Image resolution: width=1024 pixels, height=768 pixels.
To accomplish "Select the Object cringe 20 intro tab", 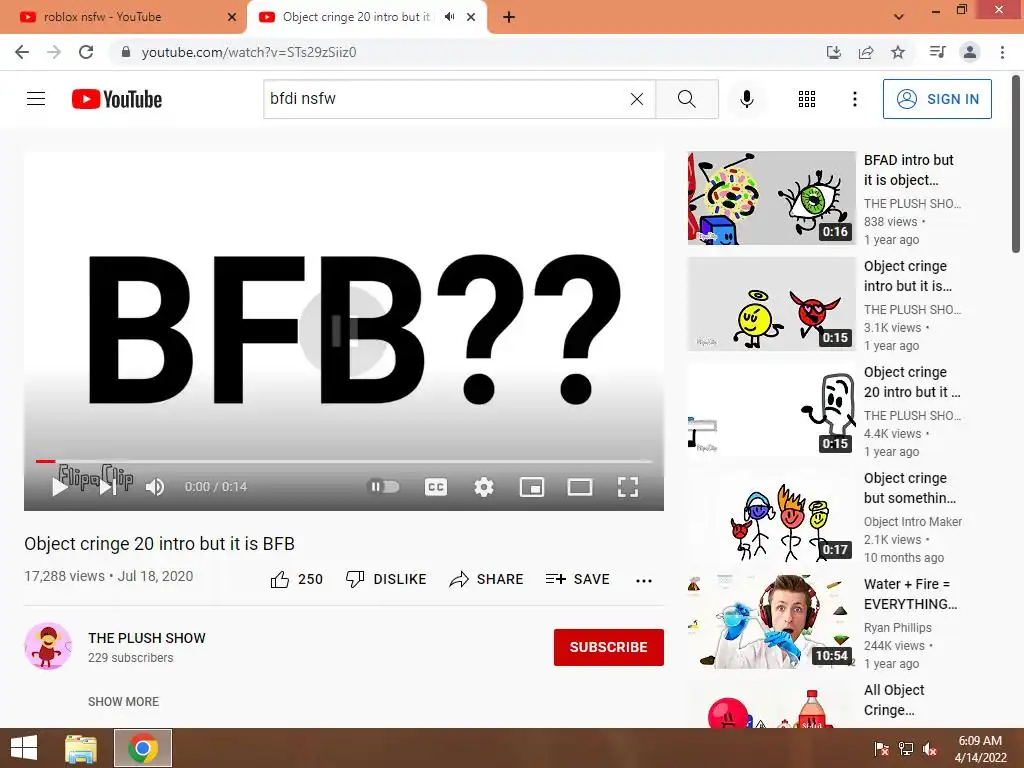I will (x=356, y=17).
